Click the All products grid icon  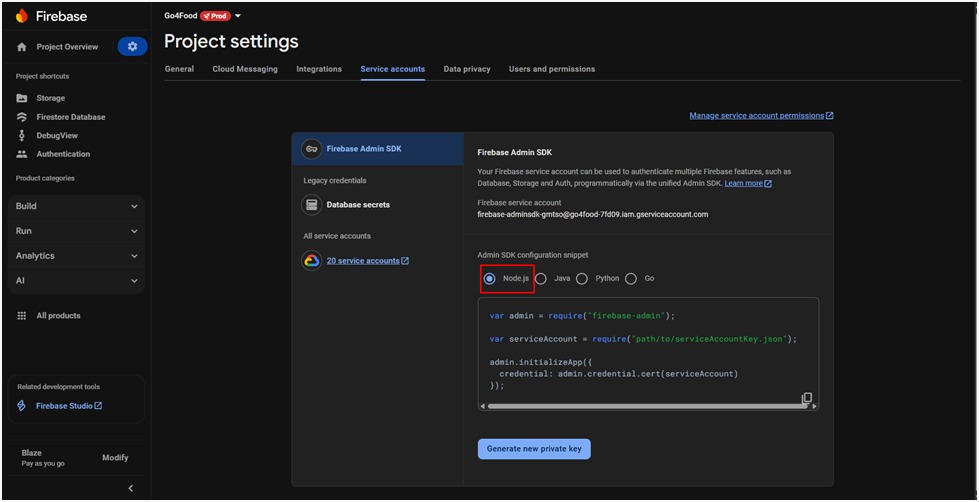coord(22,316)
